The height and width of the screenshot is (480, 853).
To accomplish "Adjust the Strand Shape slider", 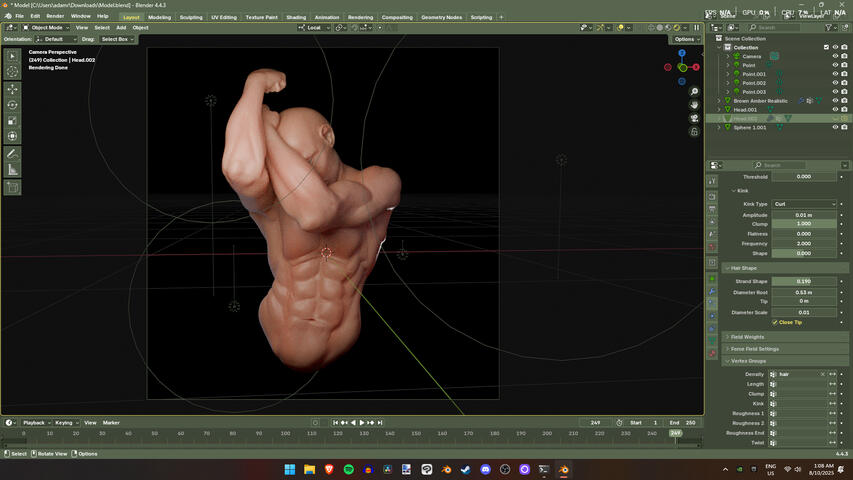I will point(804,281).
